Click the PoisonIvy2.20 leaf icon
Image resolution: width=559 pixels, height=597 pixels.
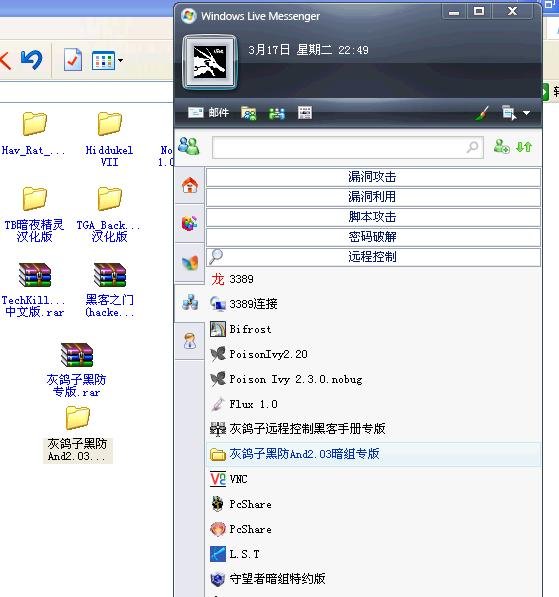click(x=218, y=354)
